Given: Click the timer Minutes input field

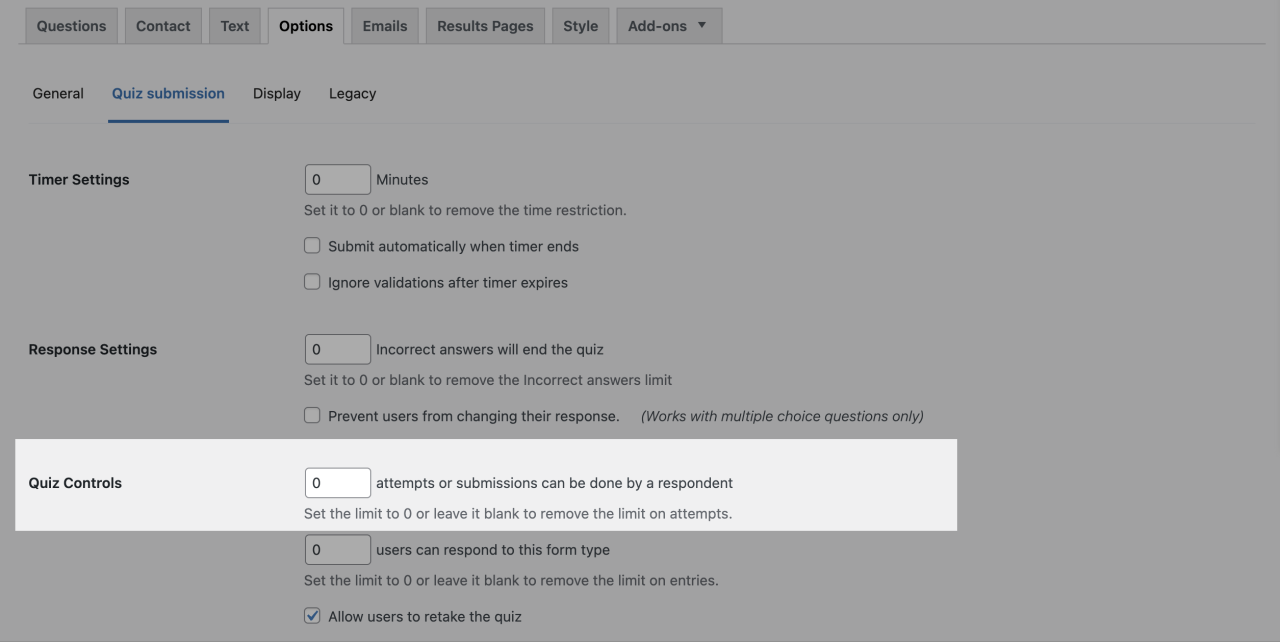Looking at the screenshot, I should pos(337,179).
